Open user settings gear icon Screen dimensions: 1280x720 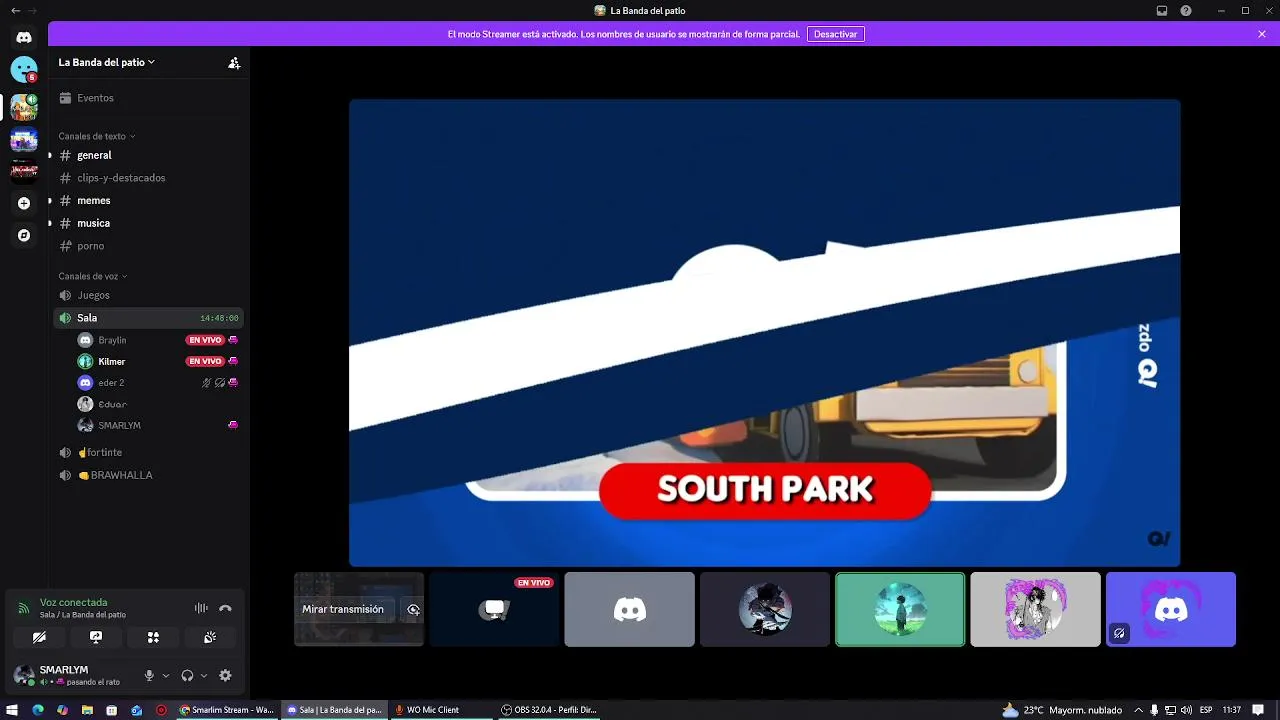point(225,676)
